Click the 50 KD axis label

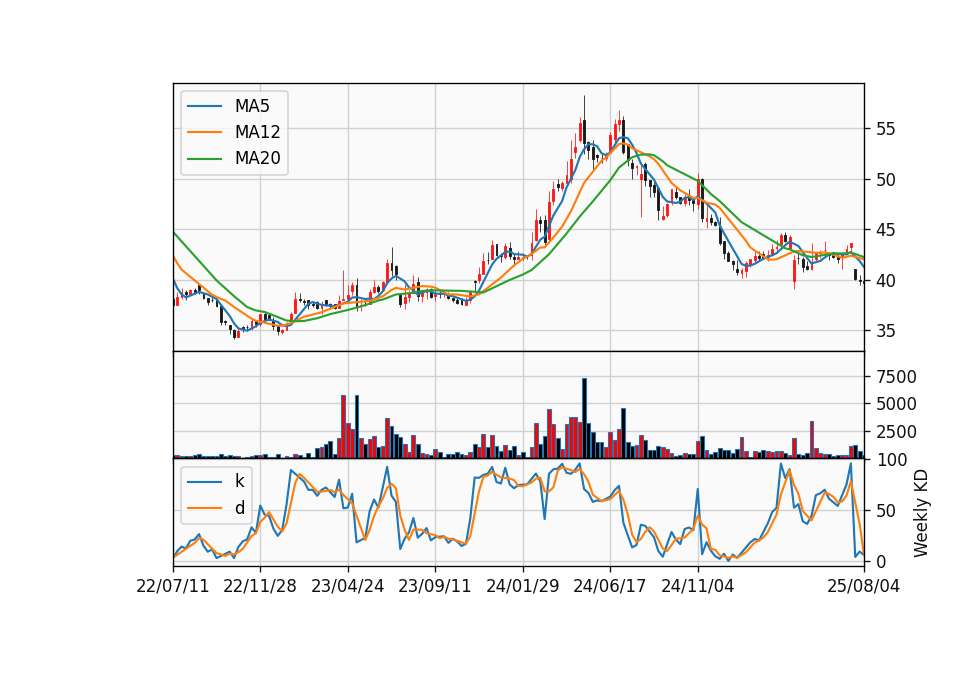pos(886,511)
